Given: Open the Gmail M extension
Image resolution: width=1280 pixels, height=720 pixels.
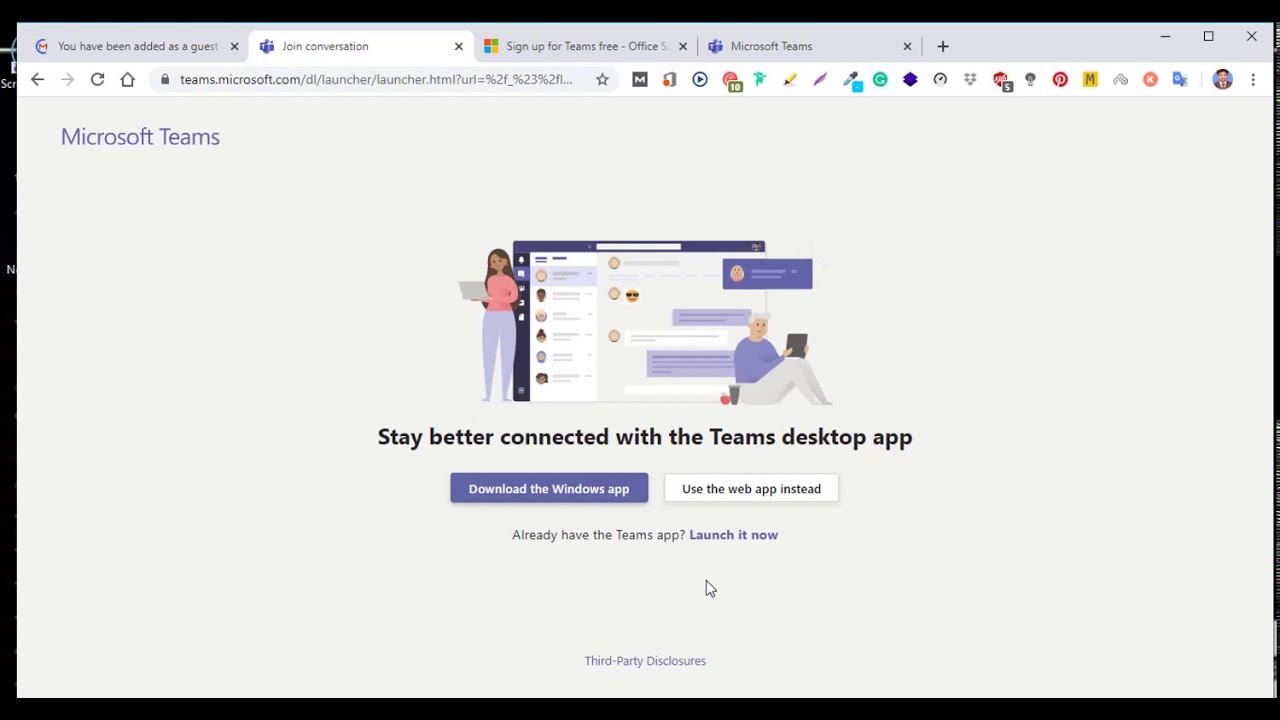Looking at the screenshot, I should point(640,79).
